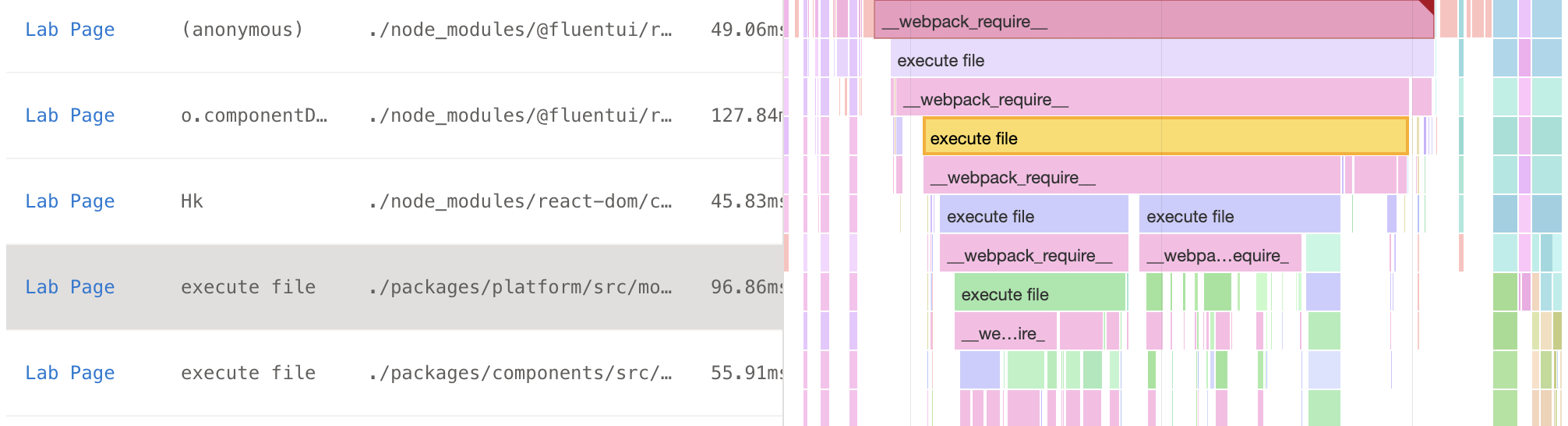The height and width of the screenshot is (426, 1568).
Task: Open Lab Page link in the highlighted row
Action: 69,287
